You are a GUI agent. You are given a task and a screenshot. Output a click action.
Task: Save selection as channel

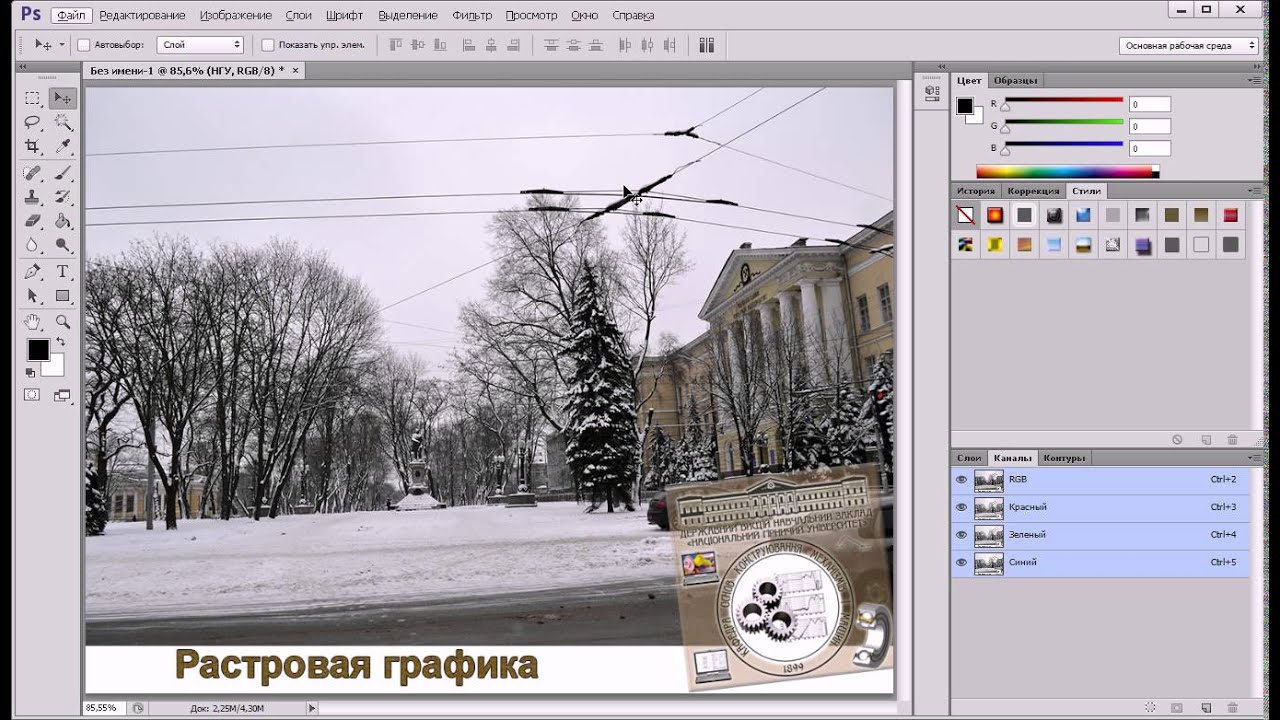1177,707
